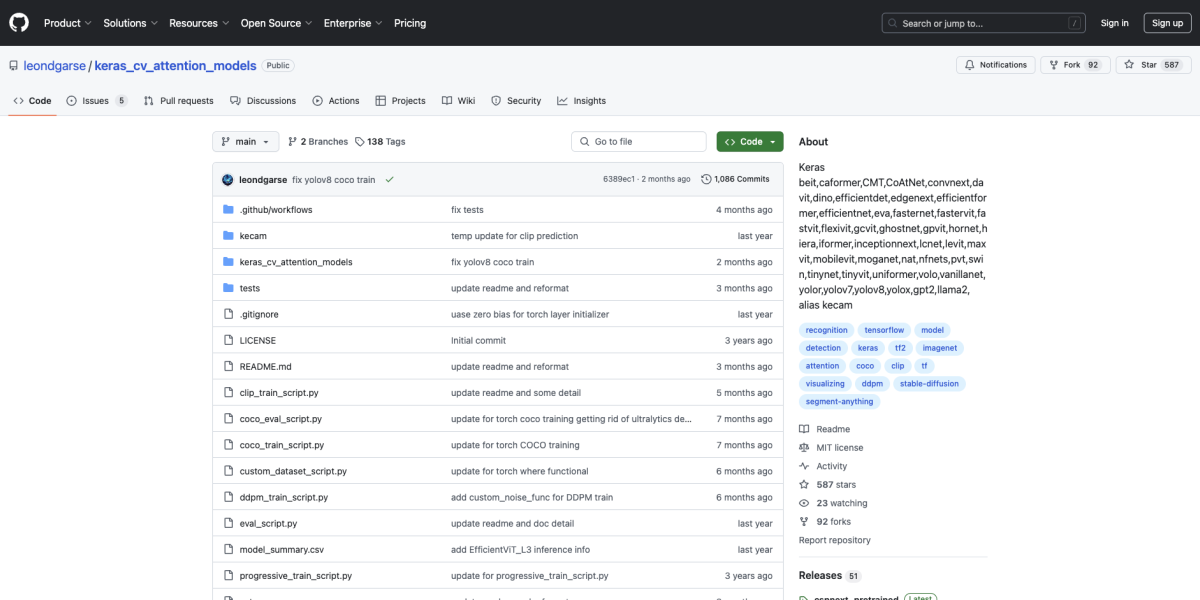The width and height of the screenshot is (1200, 600).
Task: Click the kecam folder icon
Action: click(x=228, y=236)
